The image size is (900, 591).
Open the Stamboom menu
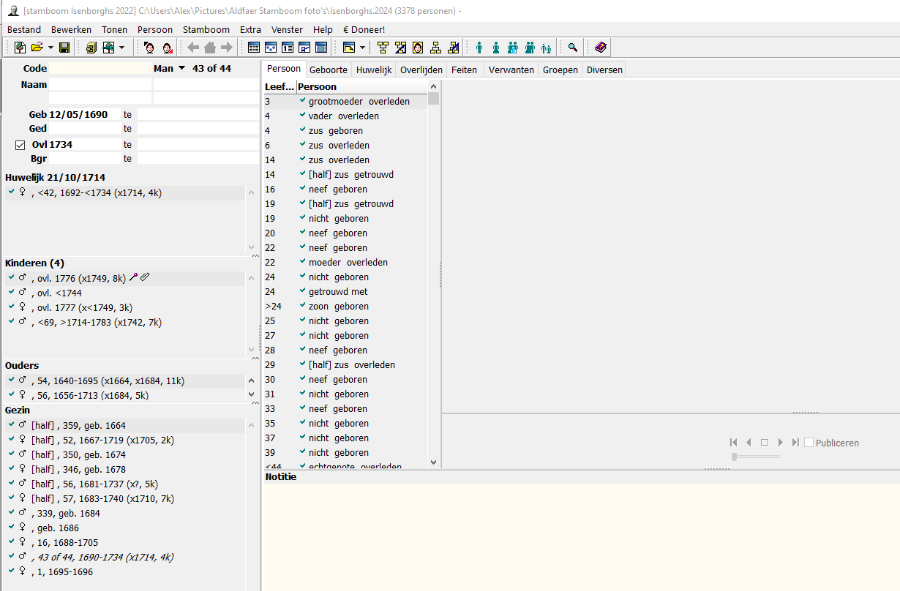(x=206, y=30)
